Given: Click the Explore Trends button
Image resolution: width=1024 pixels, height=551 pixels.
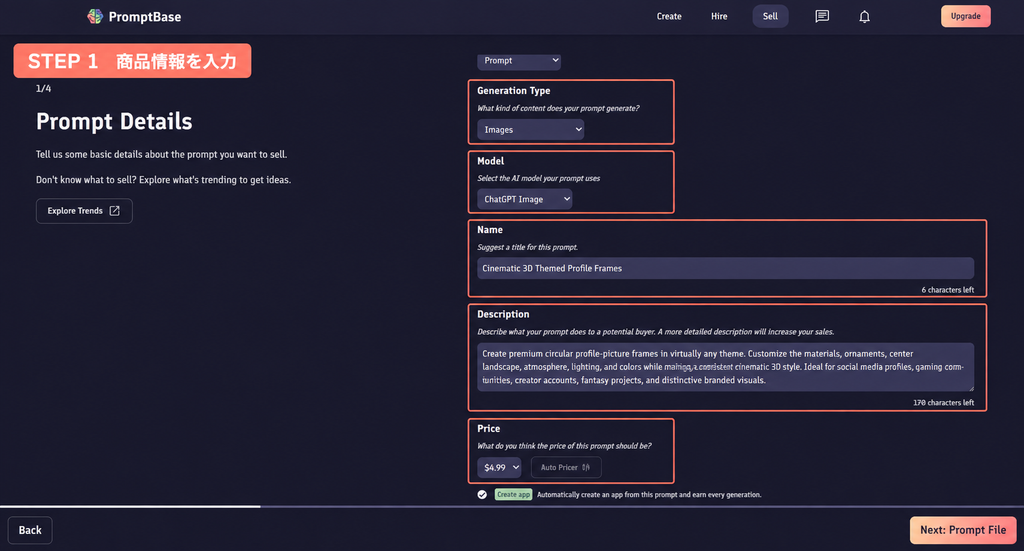Looking at the screenshot, I should click(x=84, y=211).
